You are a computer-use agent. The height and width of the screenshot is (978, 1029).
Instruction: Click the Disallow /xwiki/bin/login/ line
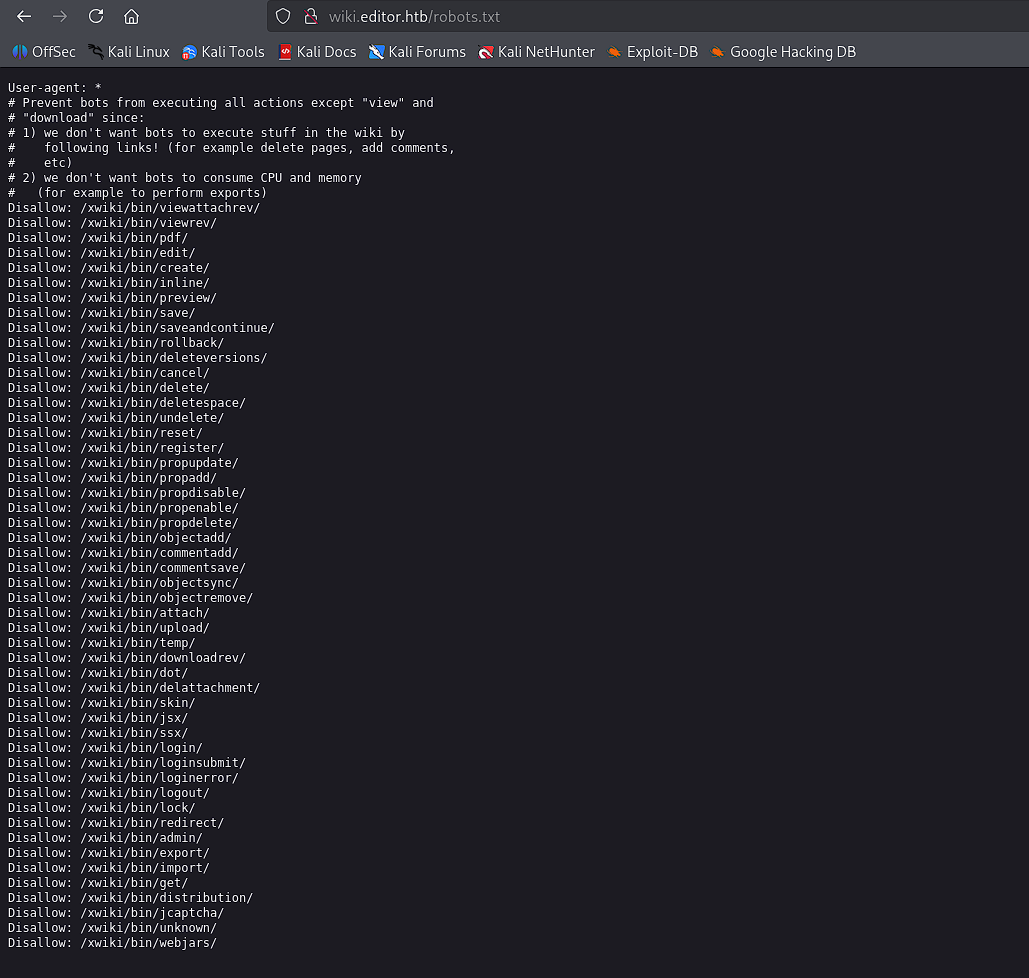(x=105, y=748)
